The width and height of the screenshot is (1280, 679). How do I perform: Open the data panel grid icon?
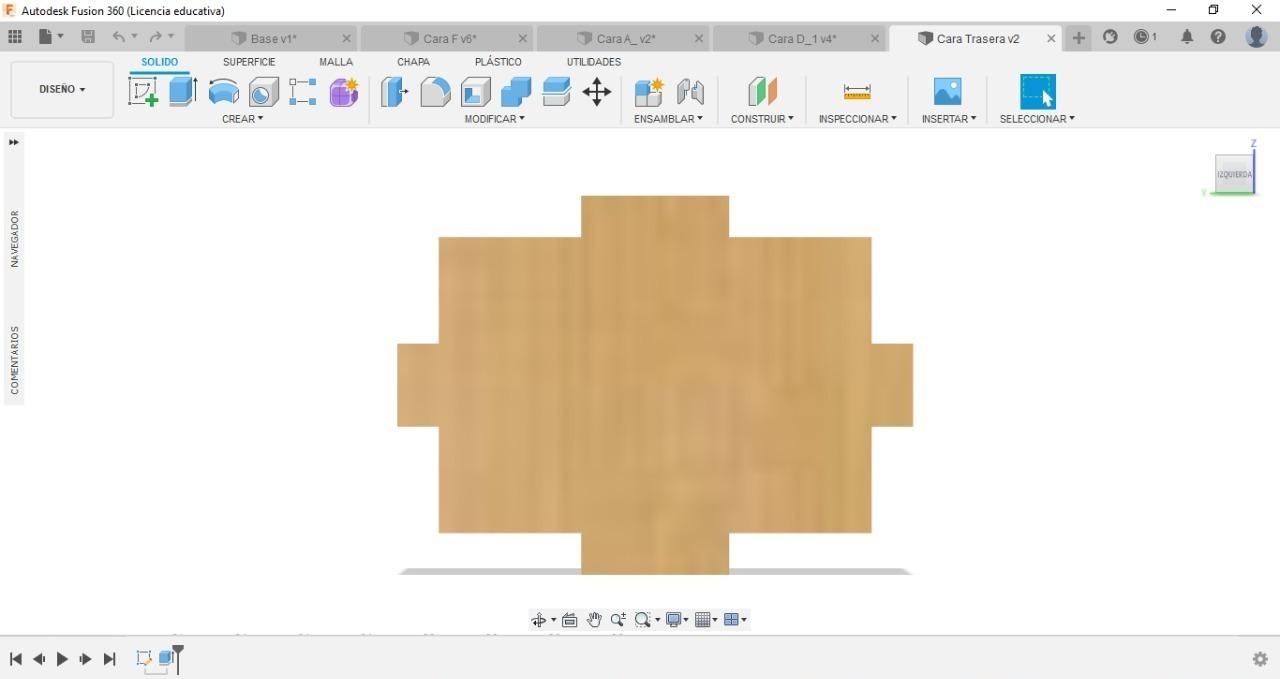point(15,37)
